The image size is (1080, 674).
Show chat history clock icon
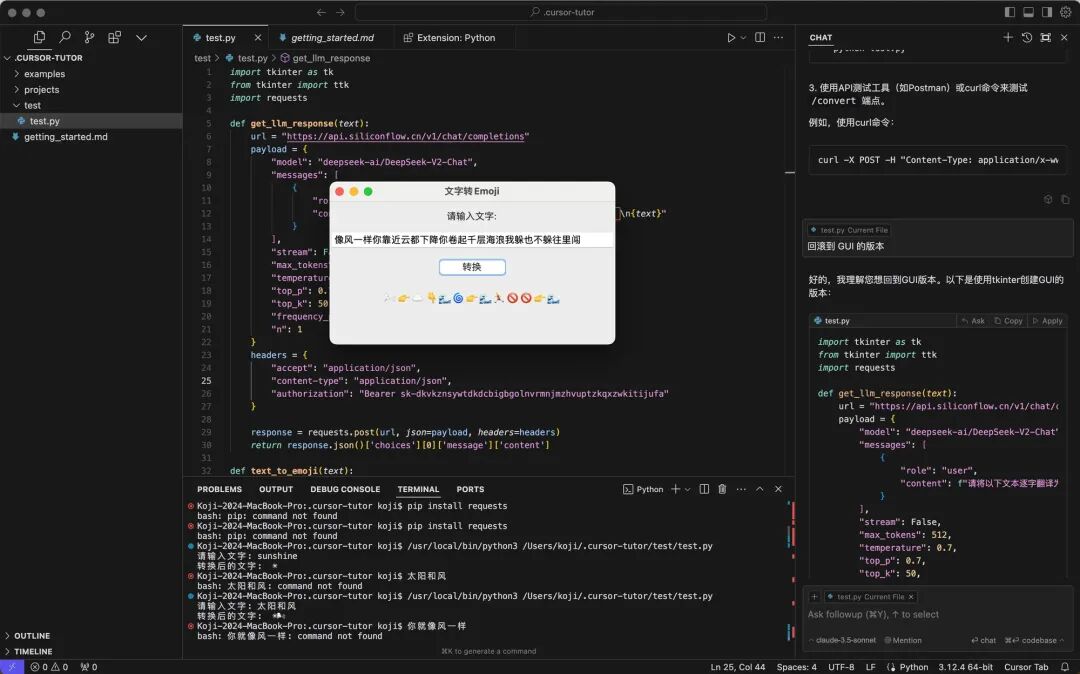[1027, 37]
